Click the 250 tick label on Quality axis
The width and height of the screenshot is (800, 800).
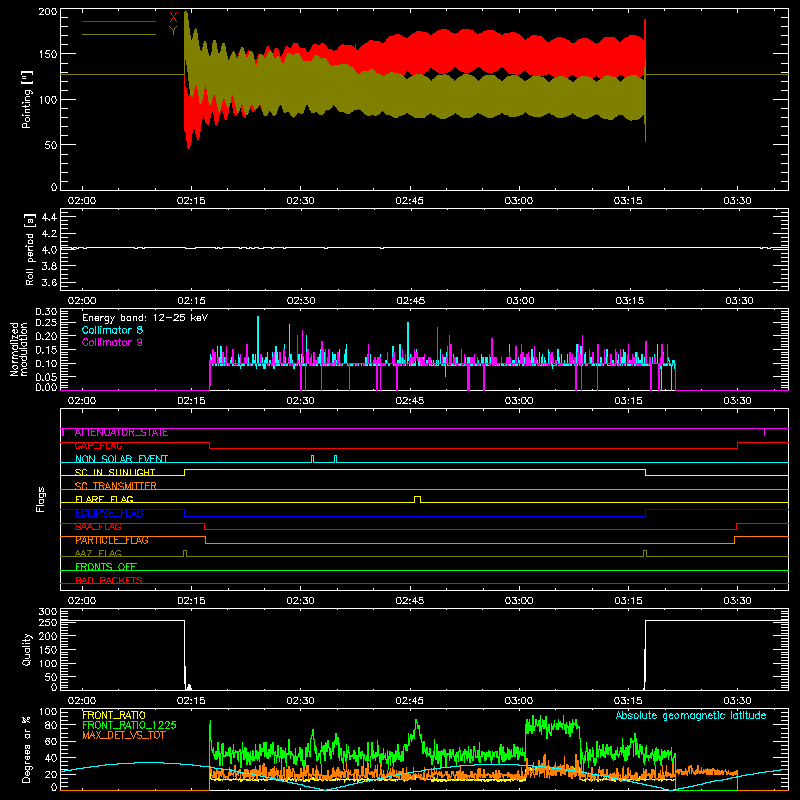[x=47, y=622]
